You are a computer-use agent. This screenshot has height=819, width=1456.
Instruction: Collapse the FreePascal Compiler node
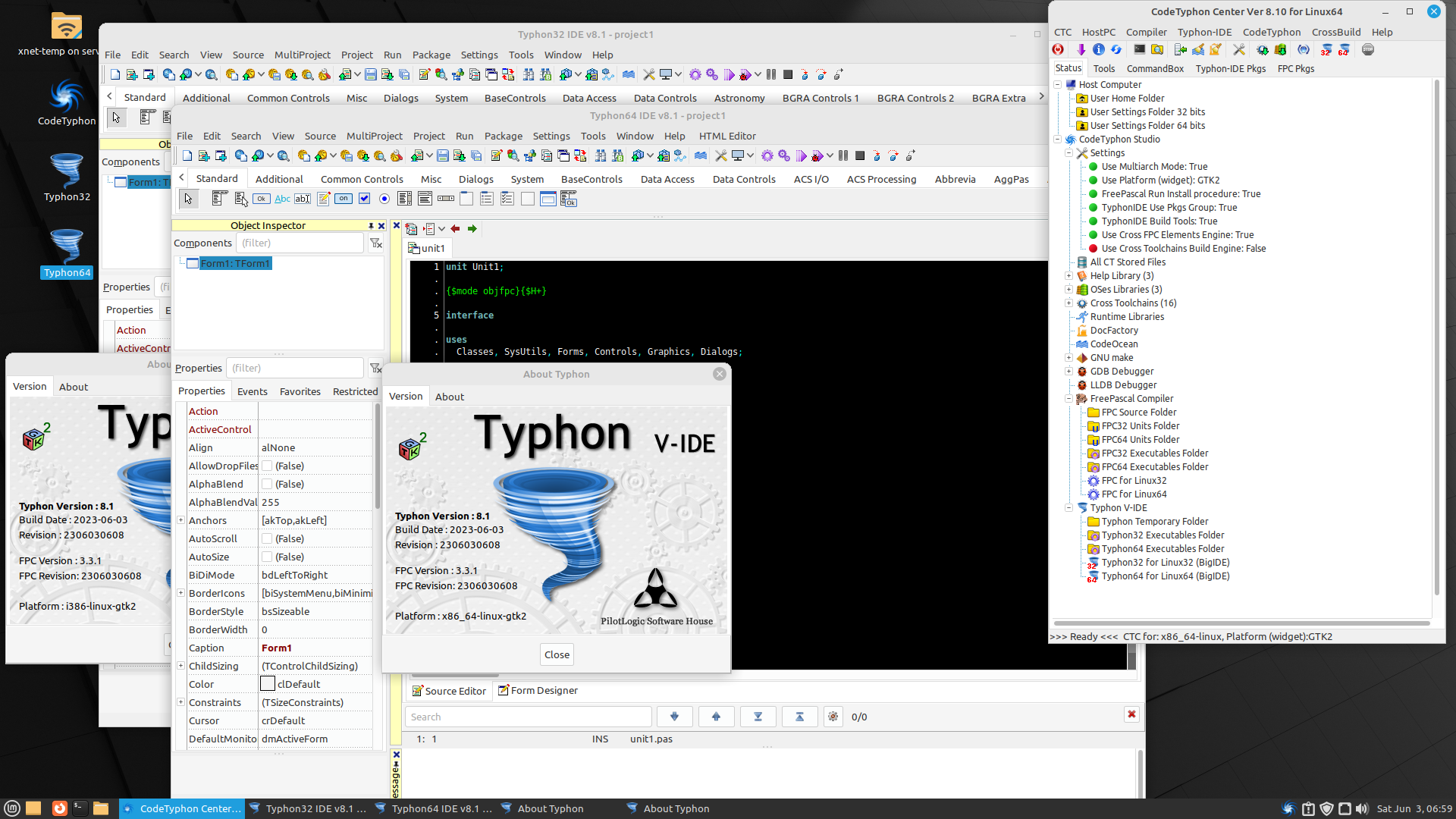tap(1068, 399)
